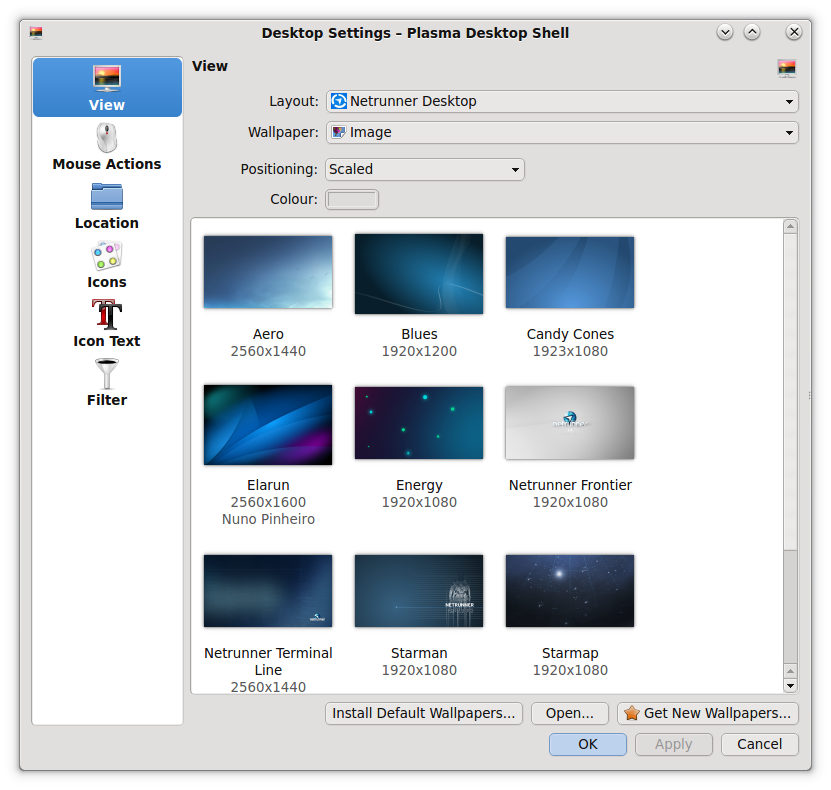Click the title bar shade arrow button
The height and width of the screenshot is (790, 831).
click(x=725, y=33)
